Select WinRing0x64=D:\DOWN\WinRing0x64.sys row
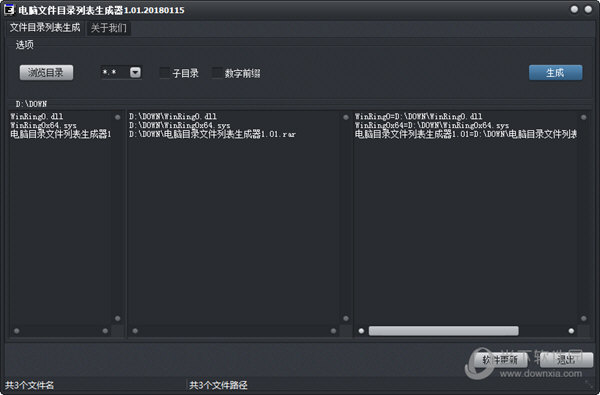Viewport: 600px width, 395px height. 432,125
